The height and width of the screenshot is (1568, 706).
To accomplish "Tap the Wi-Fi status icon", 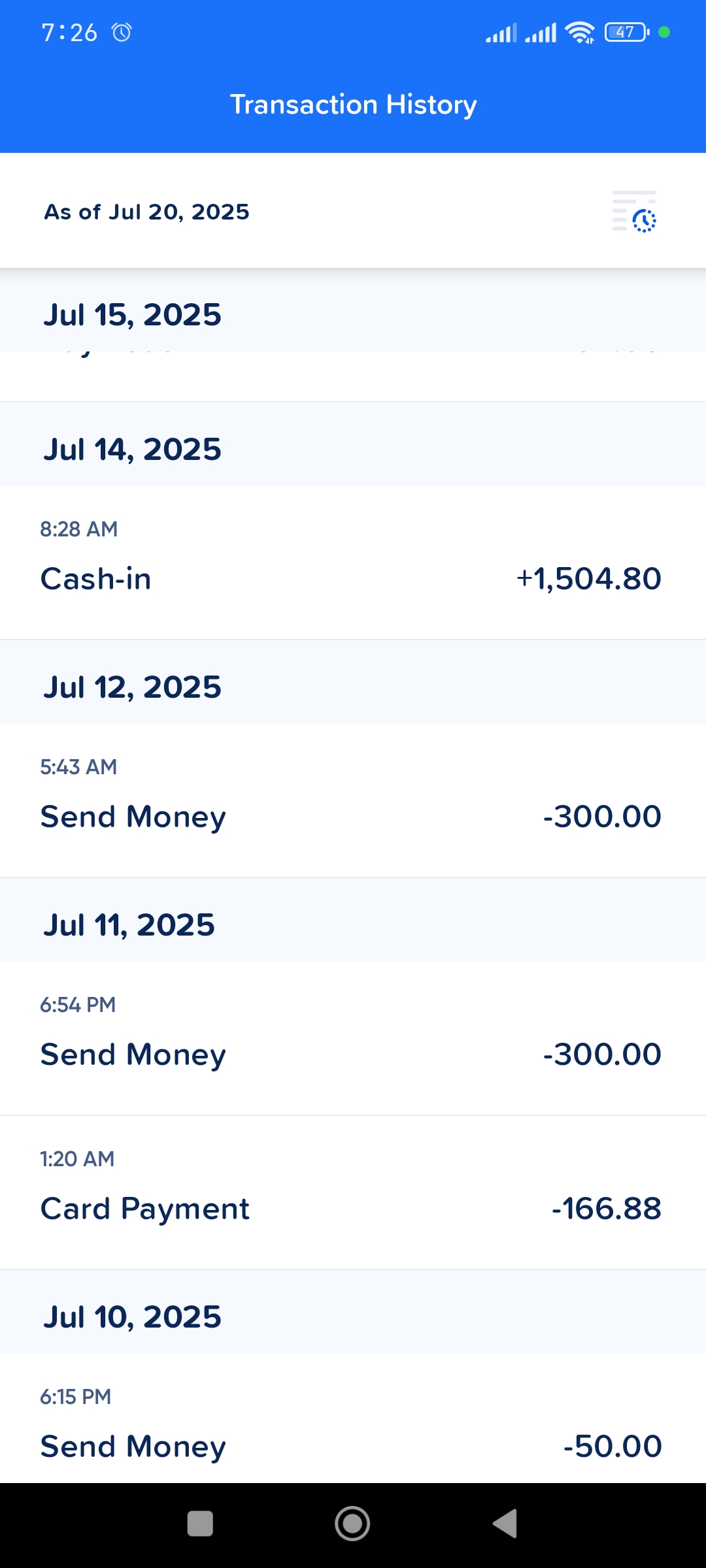I will [579, 32].
